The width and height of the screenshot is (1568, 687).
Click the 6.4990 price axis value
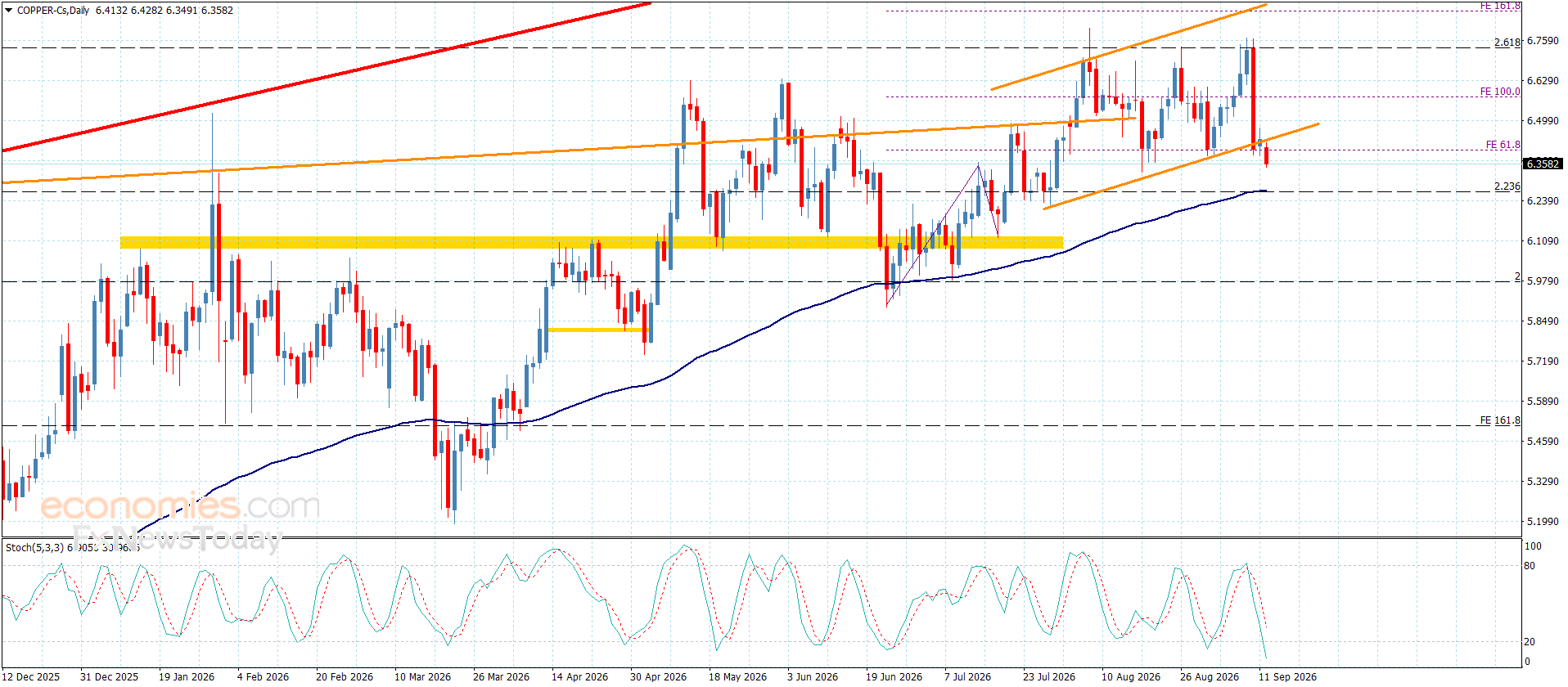point(1543,121)
